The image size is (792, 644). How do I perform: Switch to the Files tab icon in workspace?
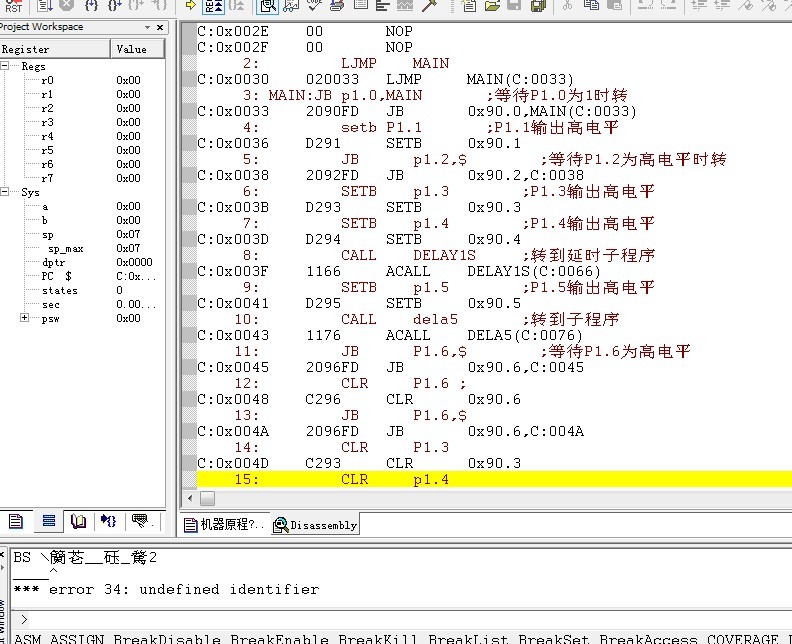[16, 521]
